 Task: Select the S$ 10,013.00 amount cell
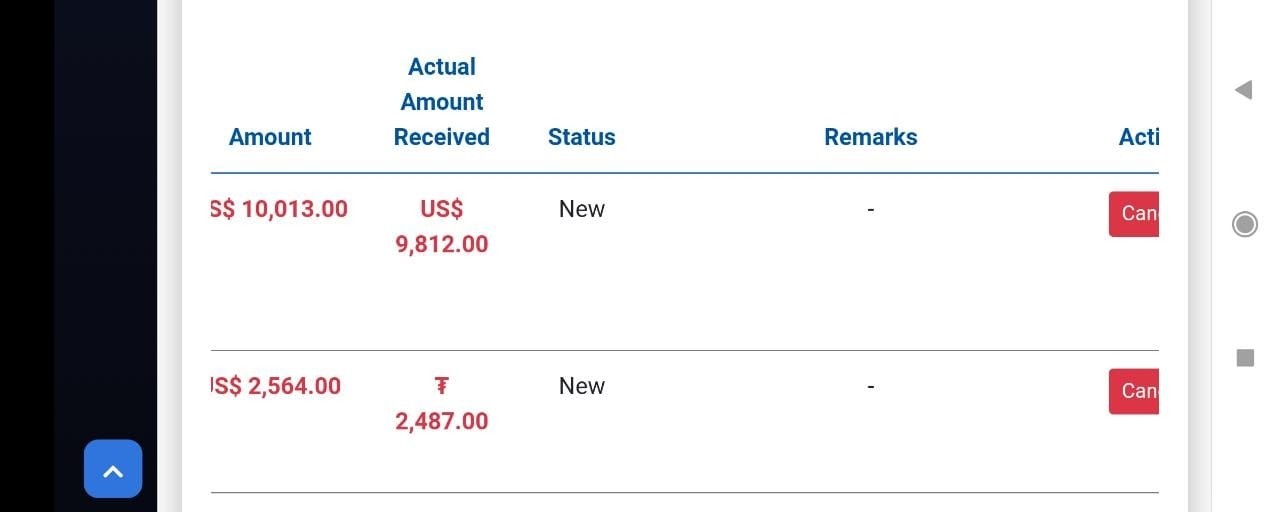pyautogui.click(x=279, y=209)
